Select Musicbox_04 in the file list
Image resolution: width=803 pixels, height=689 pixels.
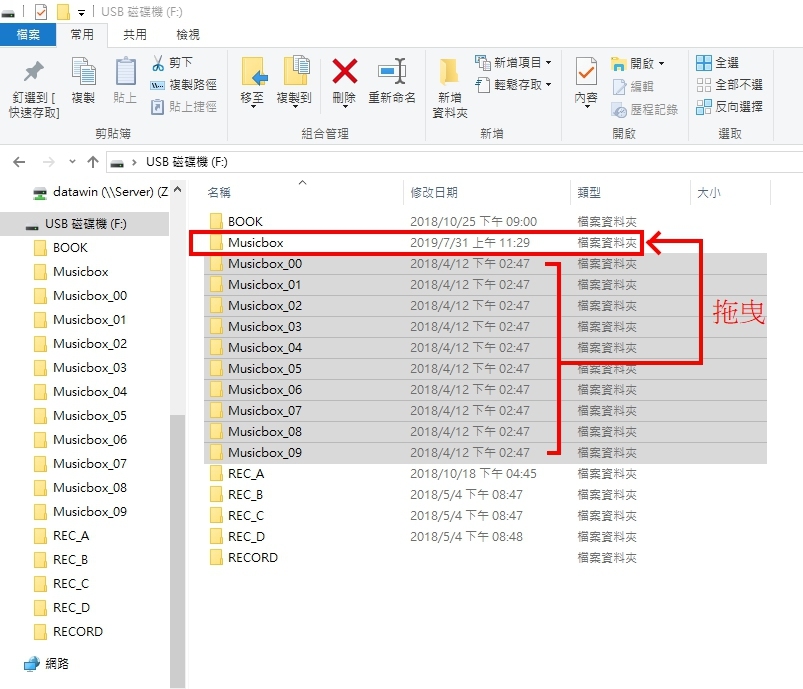[x=485, y=348]
